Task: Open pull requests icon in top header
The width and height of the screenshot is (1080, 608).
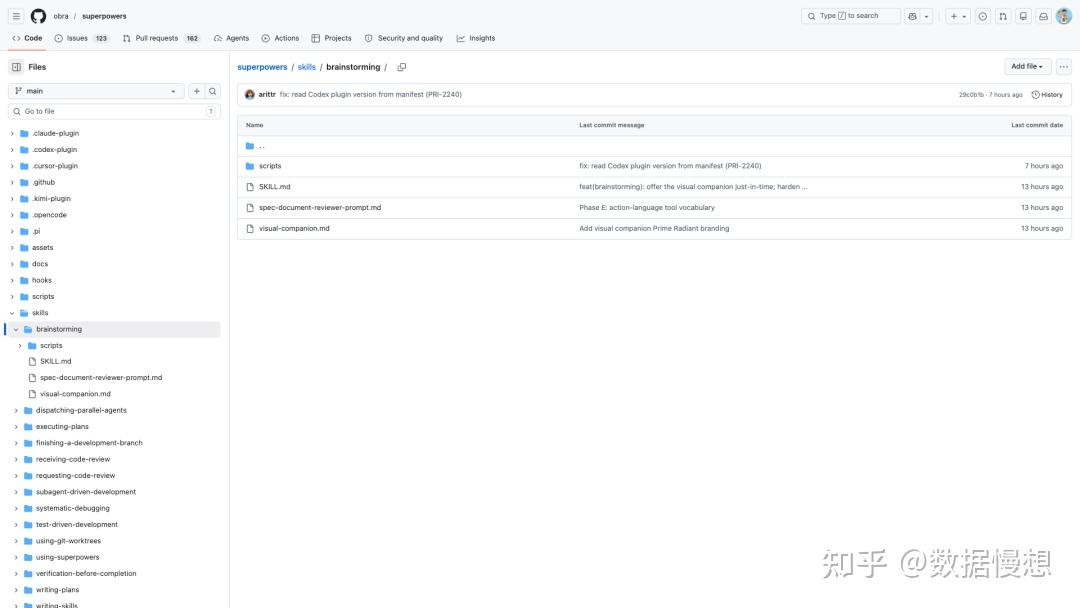Action: [x=1003, y=16]
